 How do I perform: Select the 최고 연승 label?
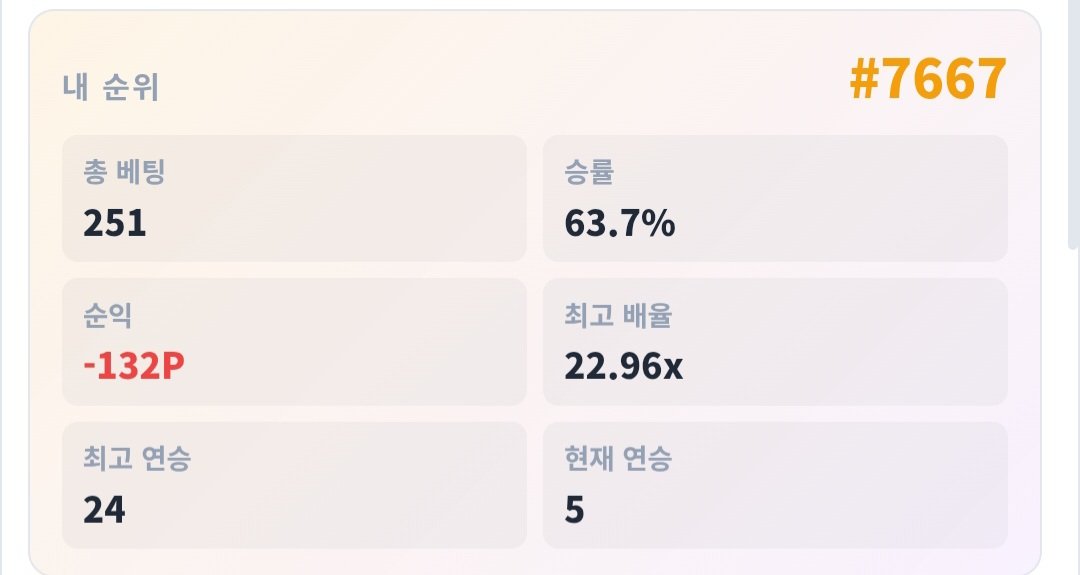(x=136, y=459)
